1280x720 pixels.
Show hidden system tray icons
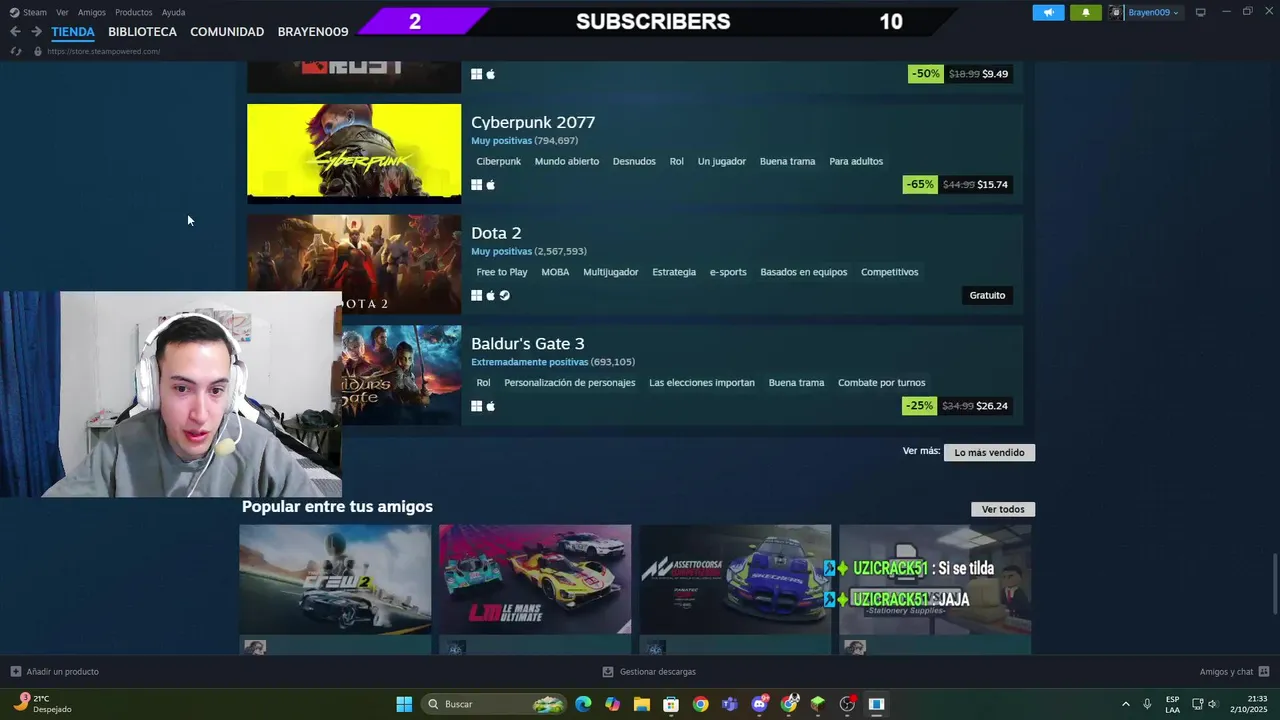pyautogui.click(x=1125, y=704)
